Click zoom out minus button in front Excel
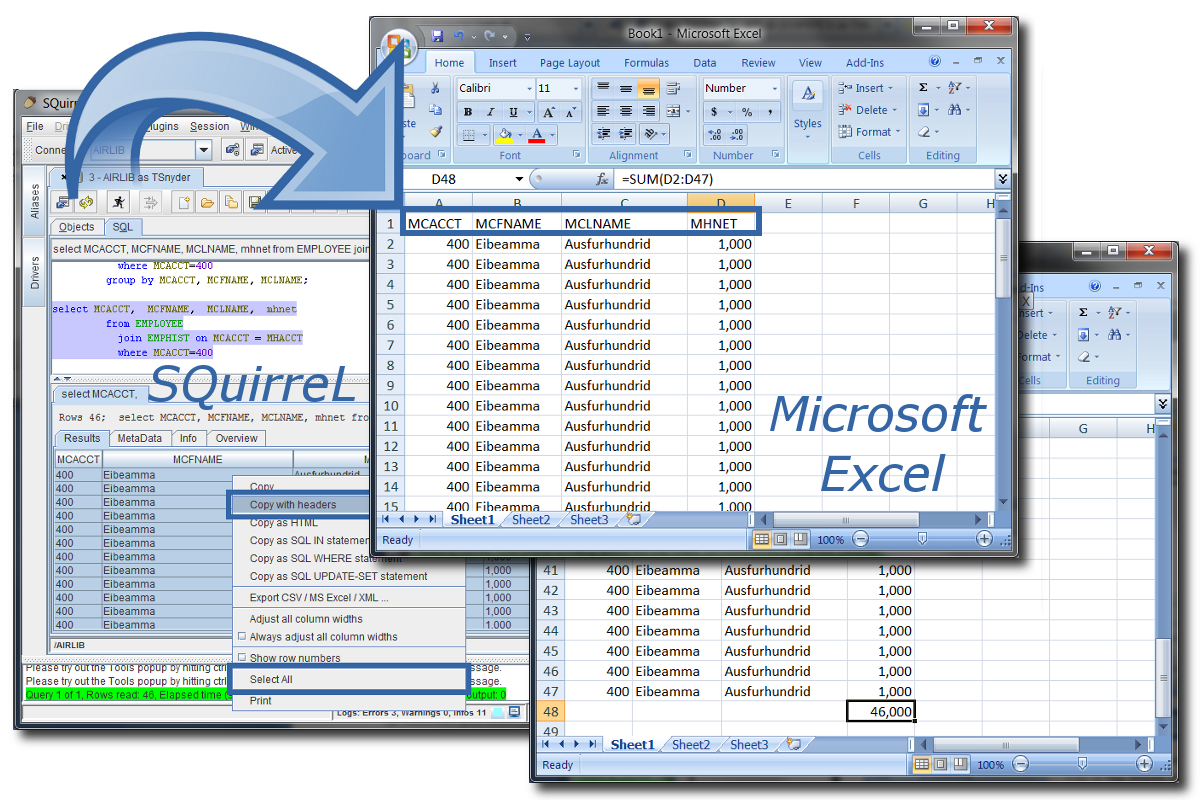Screen dimensions: 1200x800 (x=860, y=539)
